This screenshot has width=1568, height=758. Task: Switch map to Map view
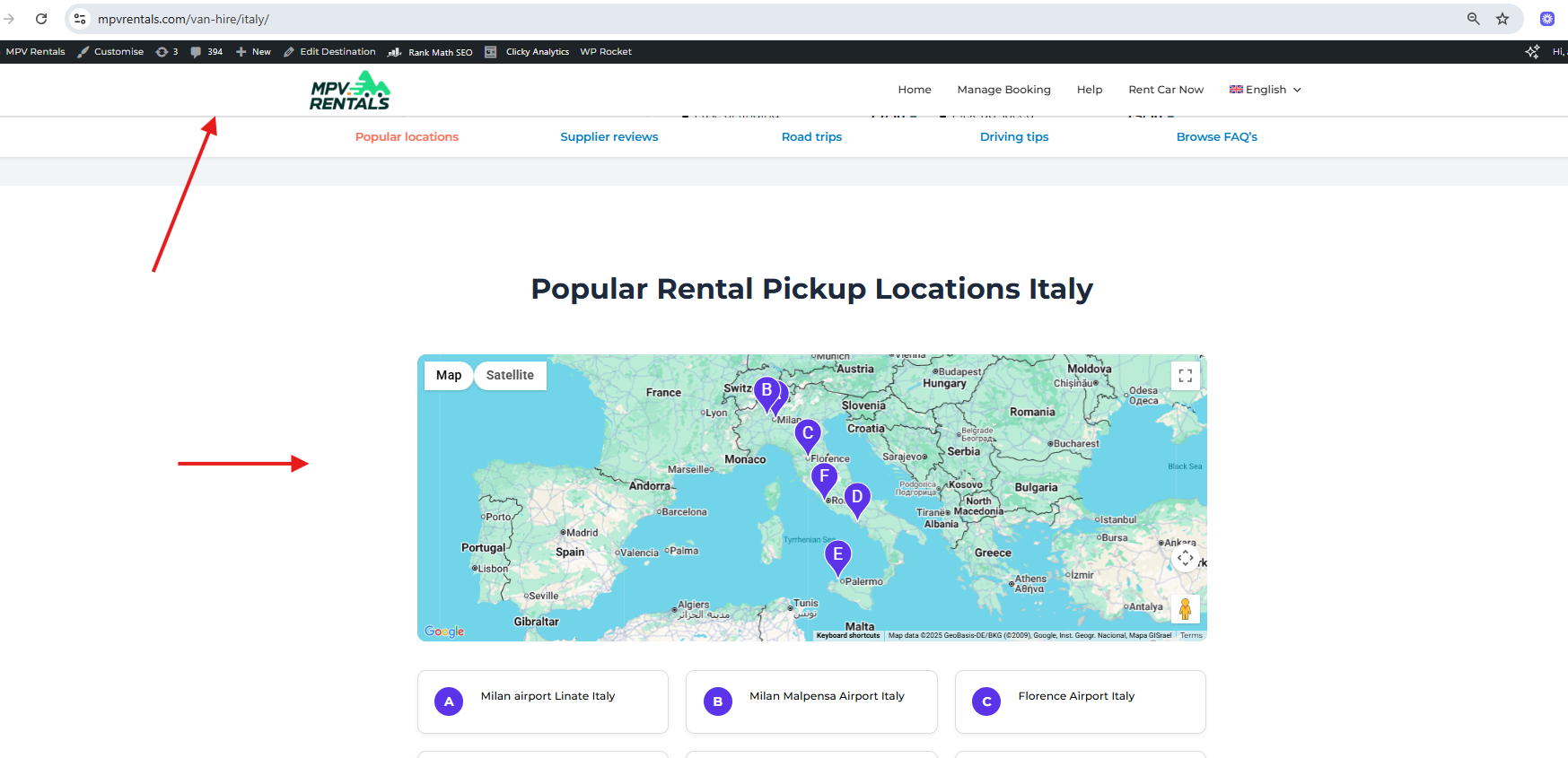pyautogui.click(x=449, y=376)
